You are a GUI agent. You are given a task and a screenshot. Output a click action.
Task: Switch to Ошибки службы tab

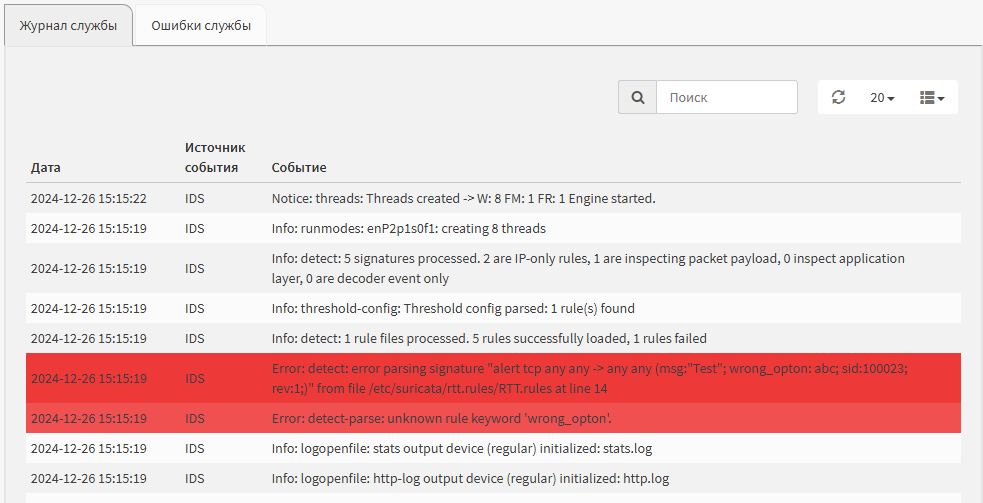[201, 26]
